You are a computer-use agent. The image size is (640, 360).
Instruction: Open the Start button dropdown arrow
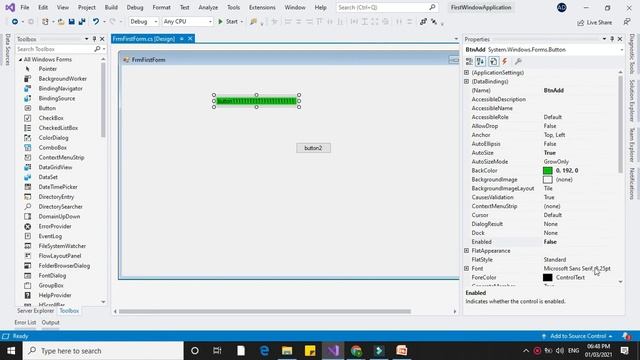tap(242, 22)
